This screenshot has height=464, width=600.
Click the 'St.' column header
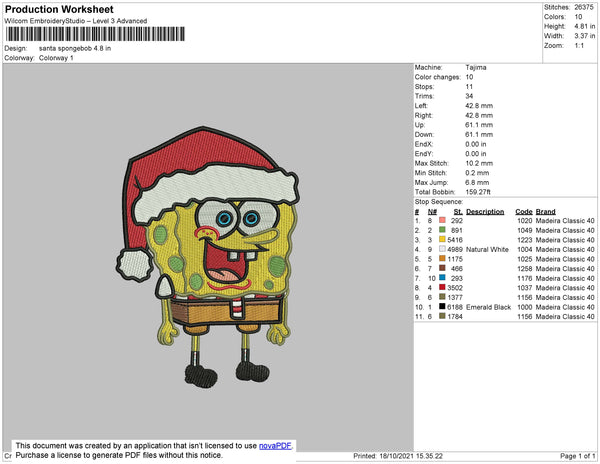458,212
